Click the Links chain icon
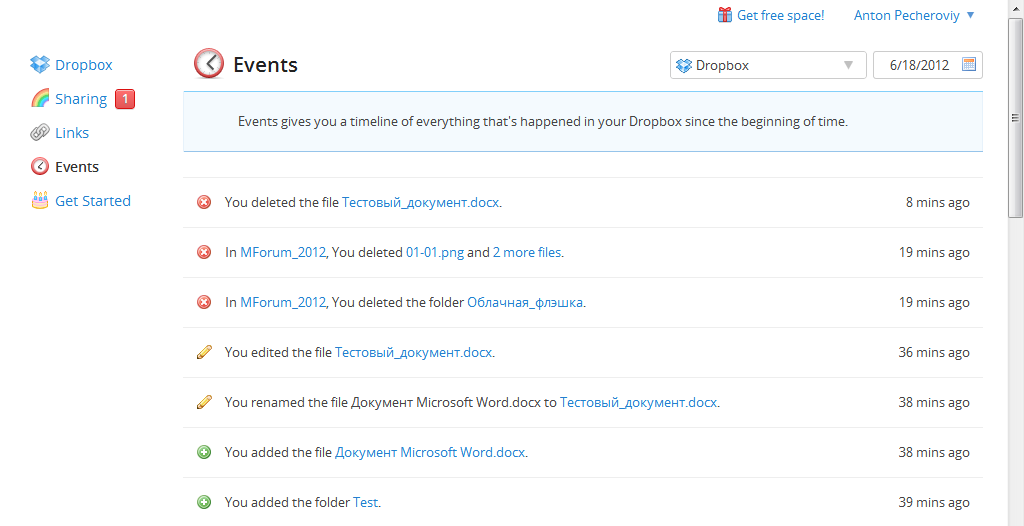Image resolution: width=1024 pixels, height=526 pixels. pos(40,133)
